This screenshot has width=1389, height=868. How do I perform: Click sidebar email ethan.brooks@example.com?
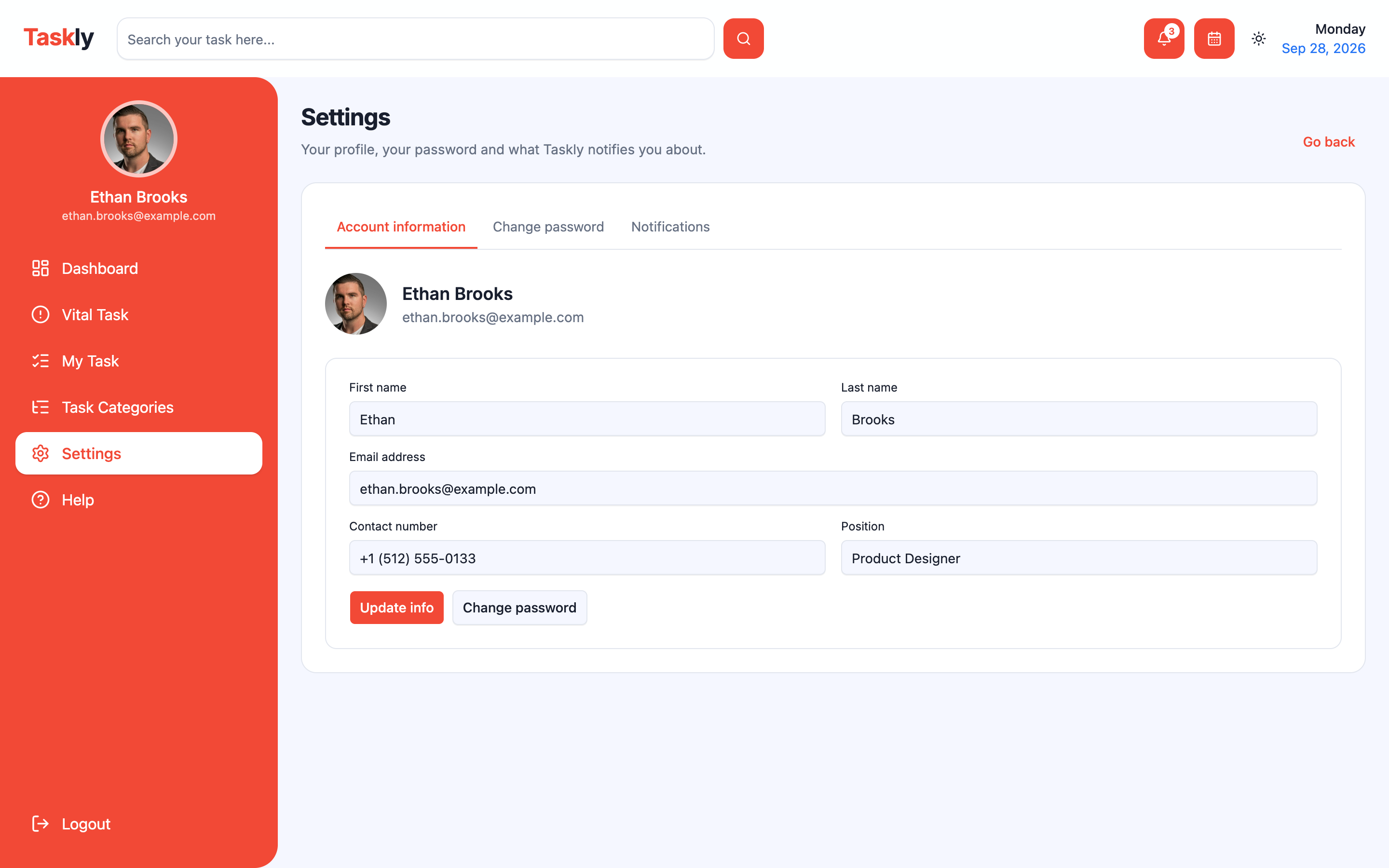coord(139,216)
